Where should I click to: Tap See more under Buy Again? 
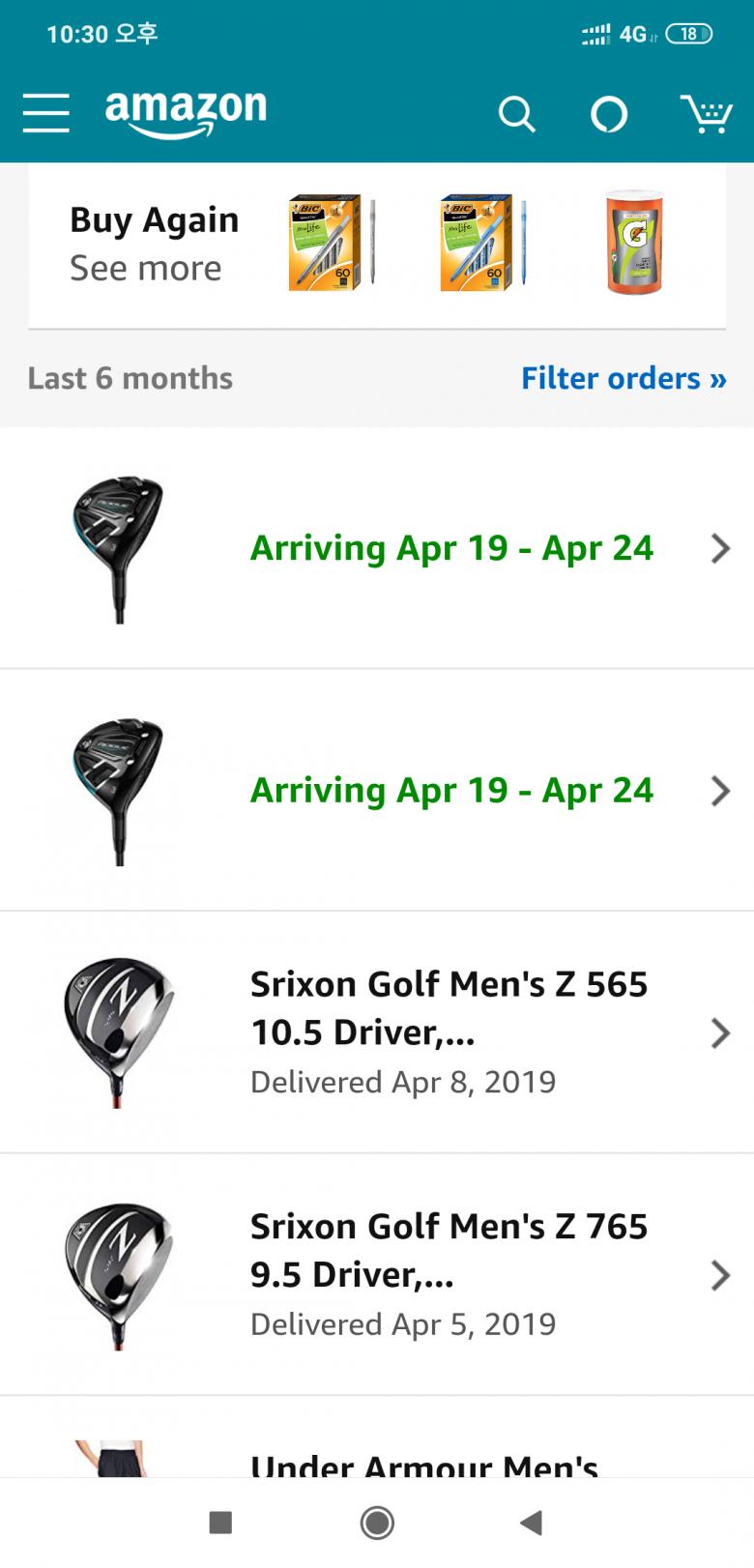(x=146, y=269)
